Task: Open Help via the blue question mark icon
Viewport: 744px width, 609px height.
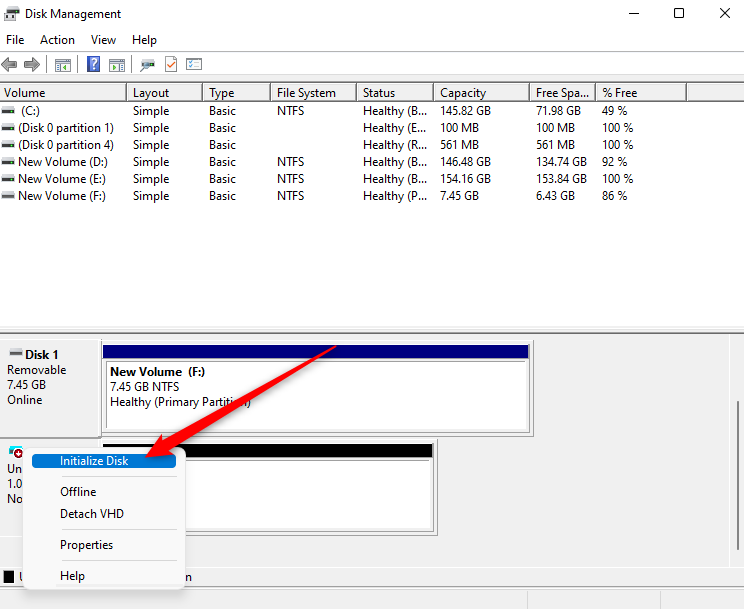Action: tap(93, 64)
